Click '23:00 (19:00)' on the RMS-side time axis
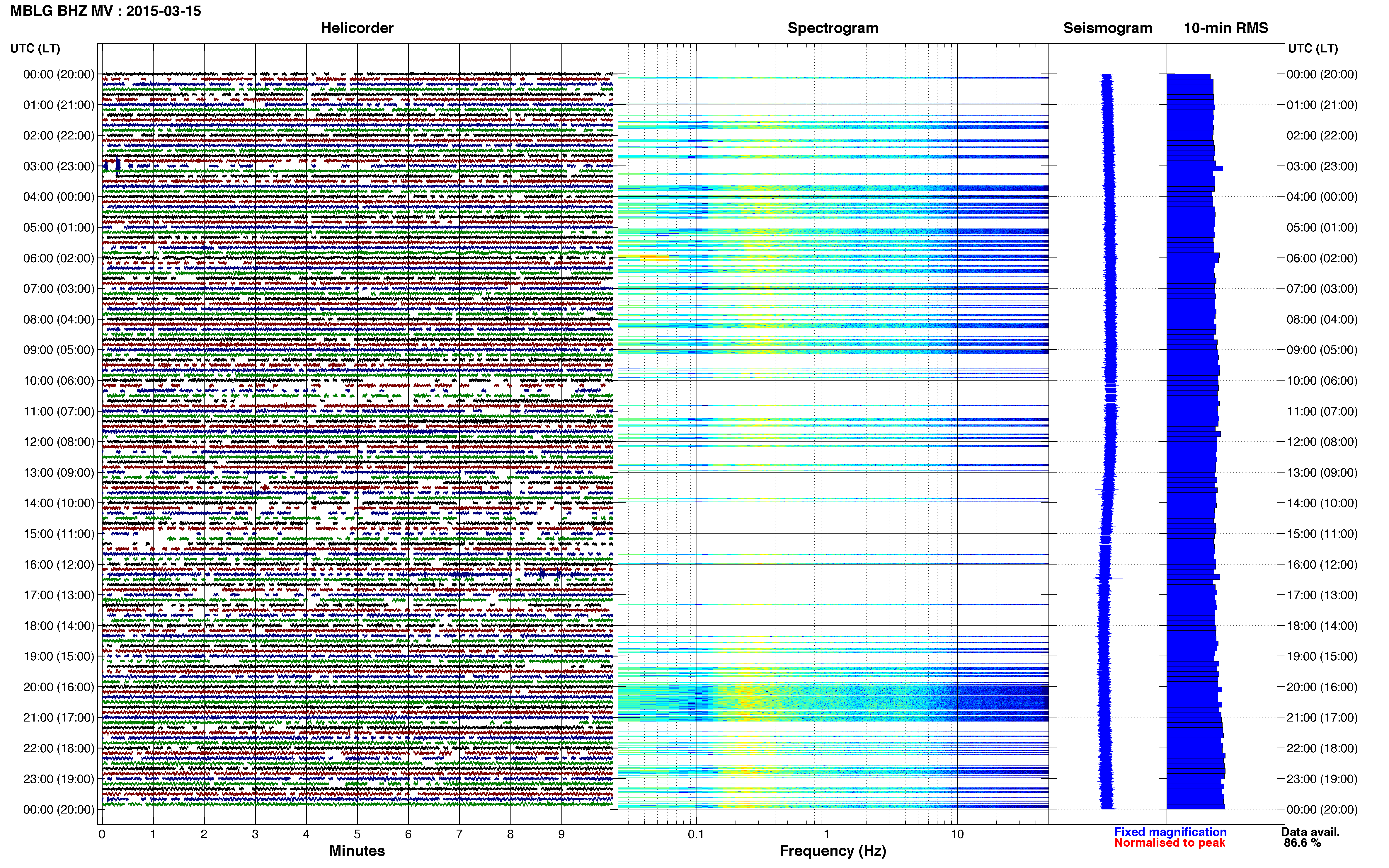This screenshot has width=1389, height=868. 1322,779
